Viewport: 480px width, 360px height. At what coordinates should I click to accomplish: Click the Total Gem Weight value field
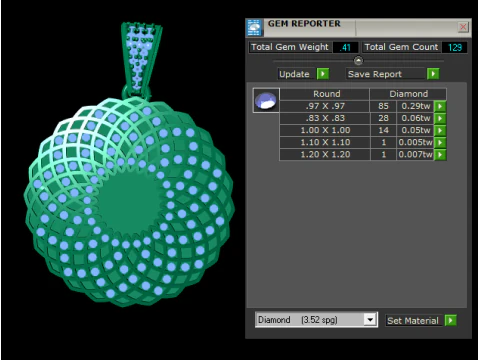pyautogui.click(x=345, y=47)
